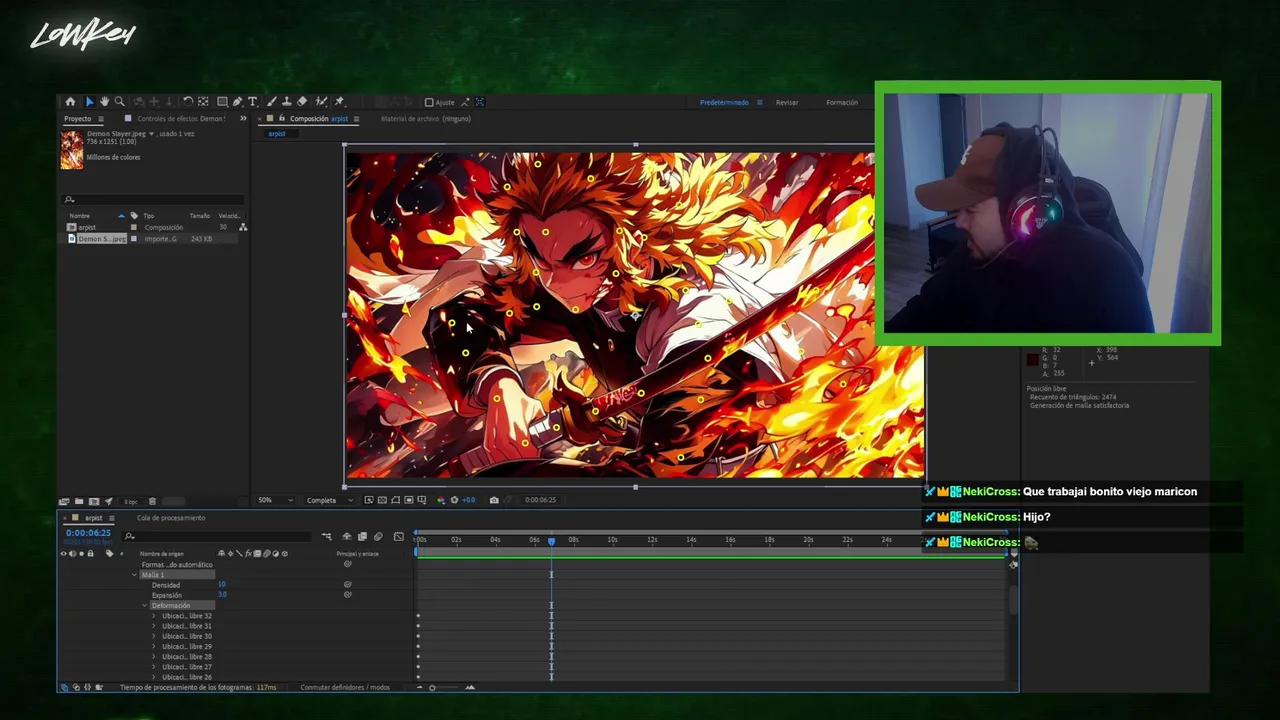Click the snapshot camera icon below viewer
Viewport: 1280px width, 720px height.
pyautogui.click(x=494, y=500)
